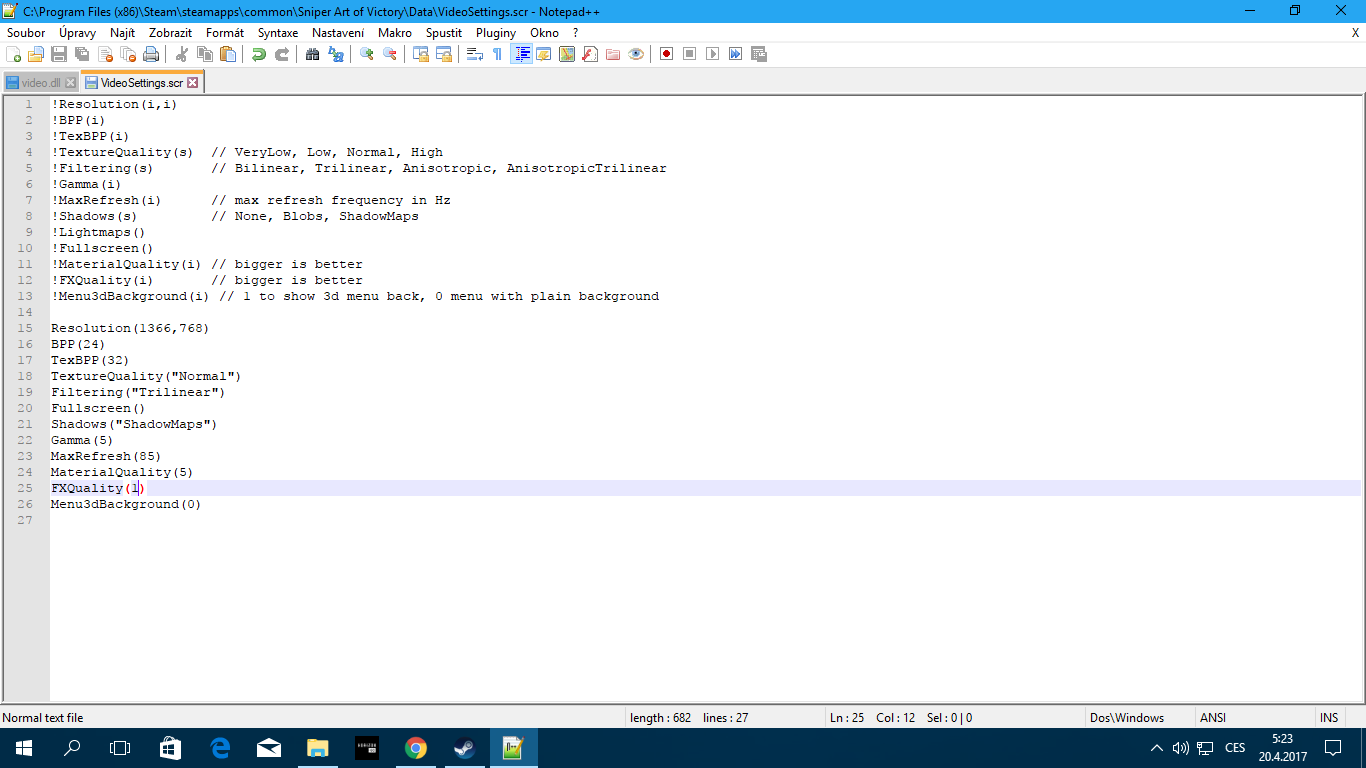1366x768 pixels.
Task: Open the User Defined Language icon
Action: [544, 54]
